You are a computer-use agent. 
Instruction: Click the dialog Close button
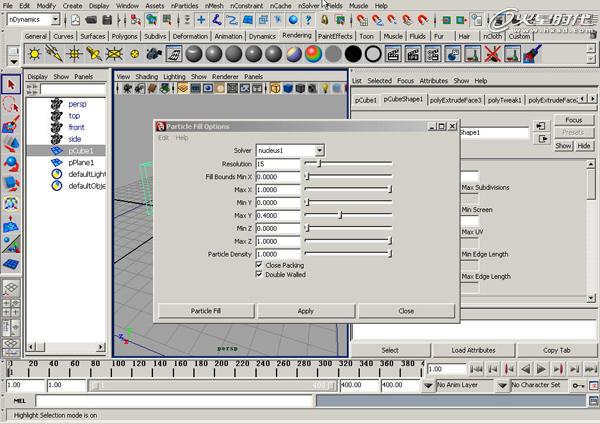pyautogui.click(x=406, y=311)
